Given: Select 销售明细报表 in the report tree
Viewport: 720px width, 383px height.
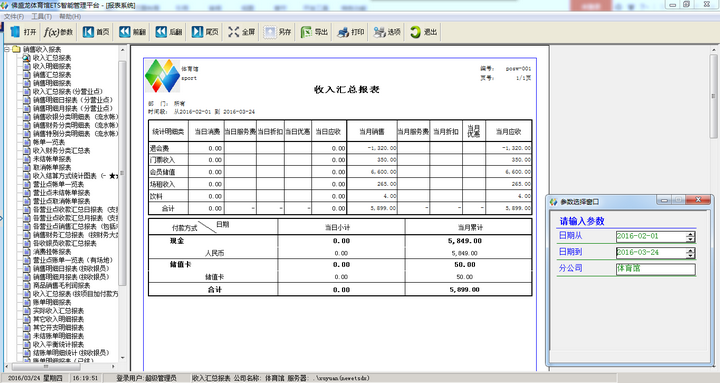Looking at the screenshot, I should pyautogui.click(x=52, y=83).
